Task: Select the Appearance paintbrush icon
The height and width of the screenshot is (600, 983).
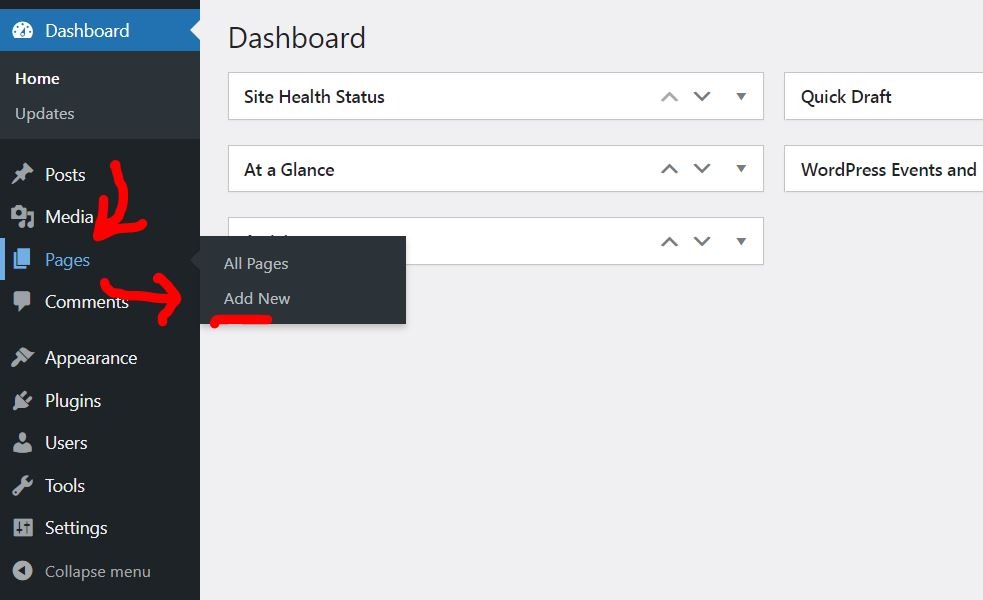Action: [x=23, y=357]
